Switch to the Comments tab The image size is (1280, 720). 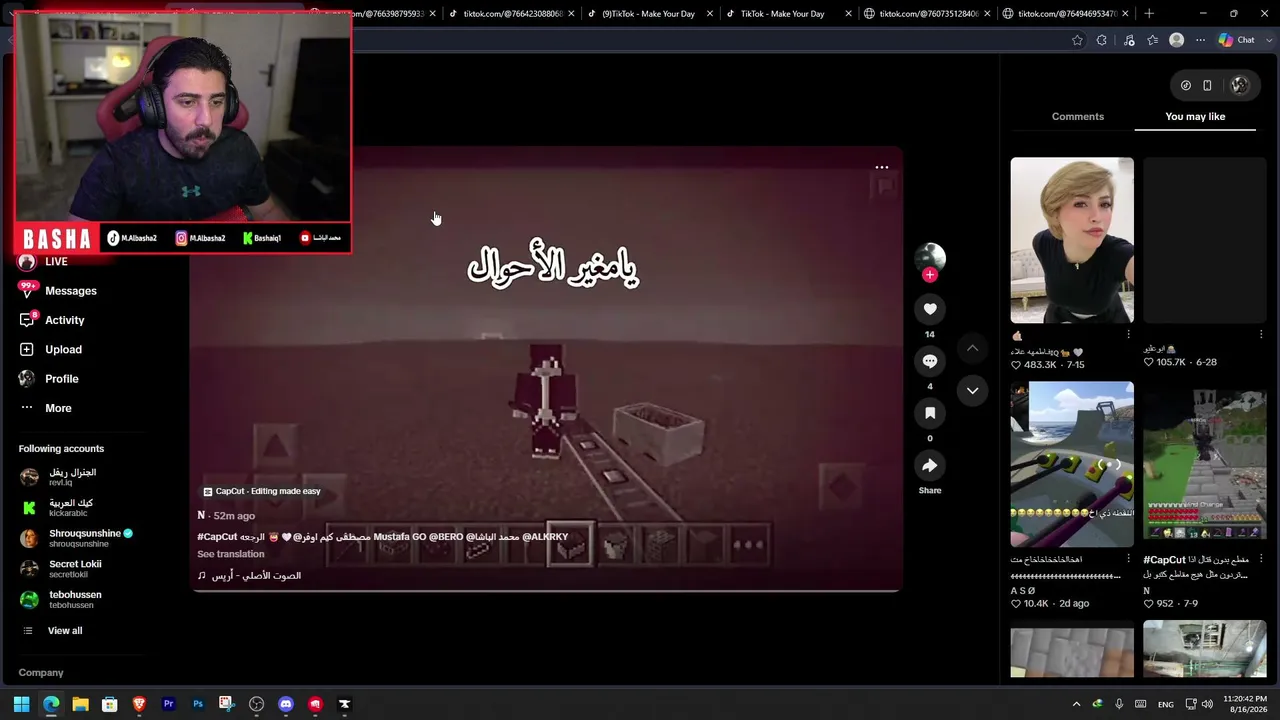click(1078, 116)
